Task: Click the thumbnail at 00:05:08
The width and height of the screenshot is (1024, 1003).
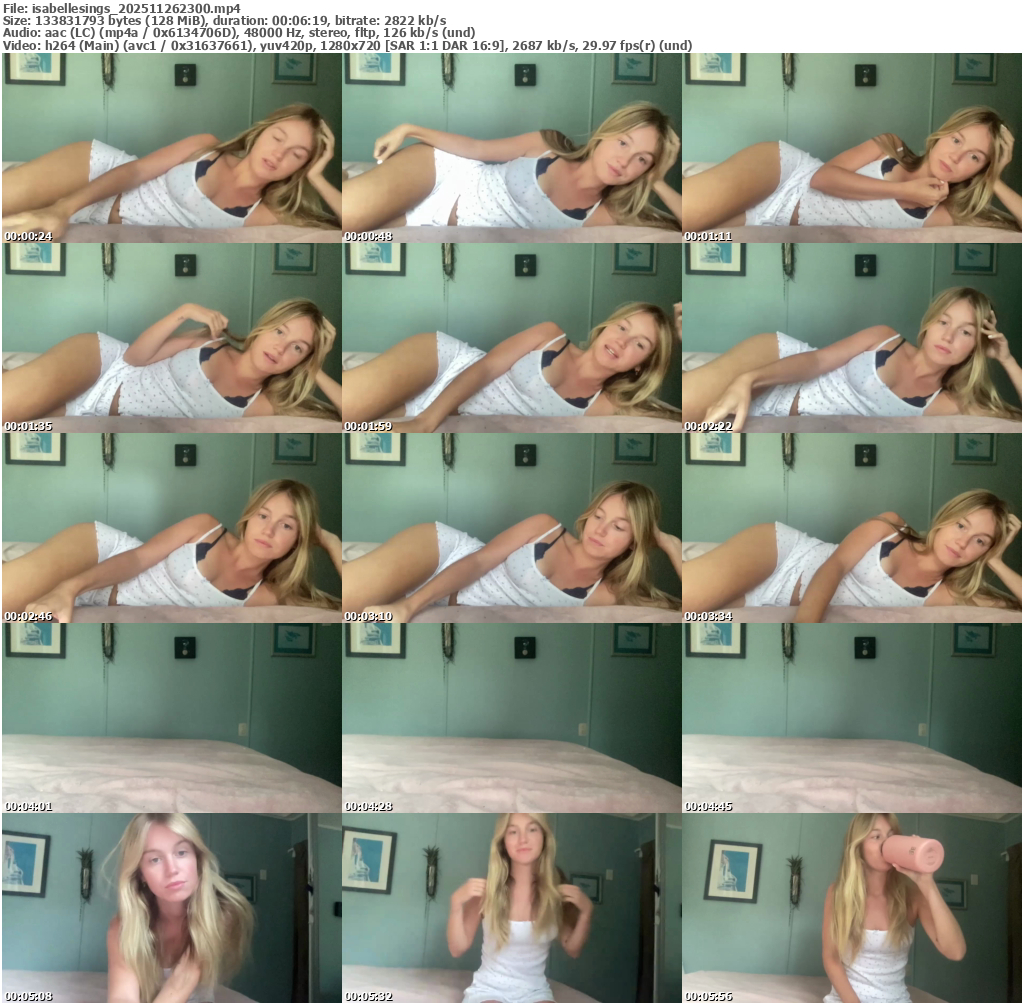Action: [x=172, y=908]
